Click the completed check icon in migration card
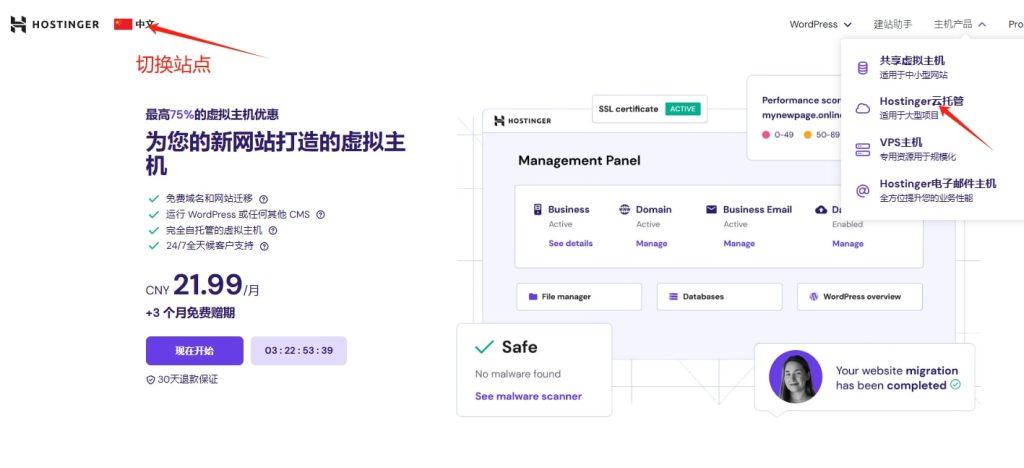Viewport: 1024px width, 468px height. 955,385
